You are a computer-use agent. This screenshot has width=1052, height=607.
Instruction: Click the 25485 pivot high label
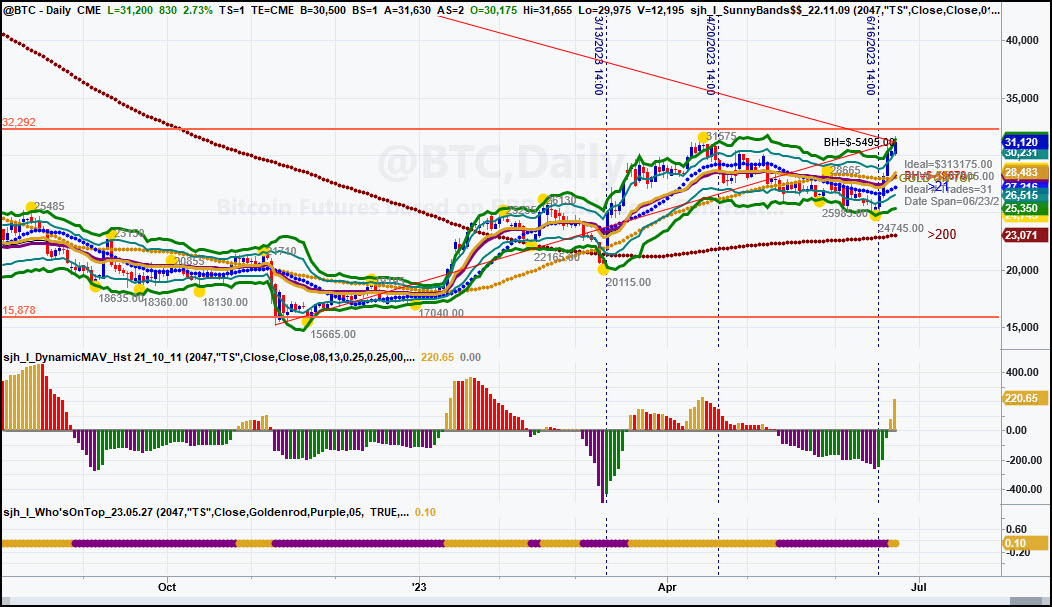click(50, 207)
